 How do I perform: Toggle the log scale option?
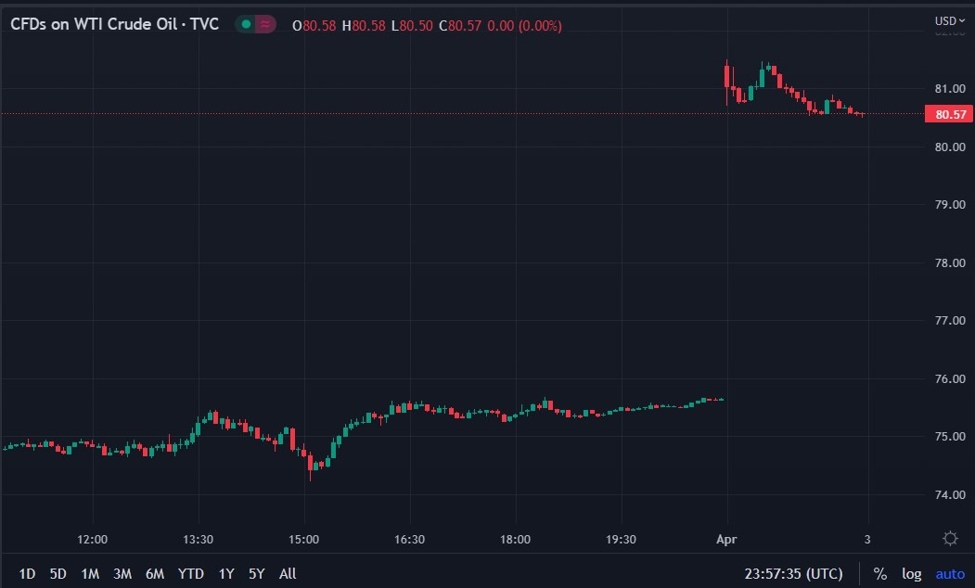click(911, 574)
